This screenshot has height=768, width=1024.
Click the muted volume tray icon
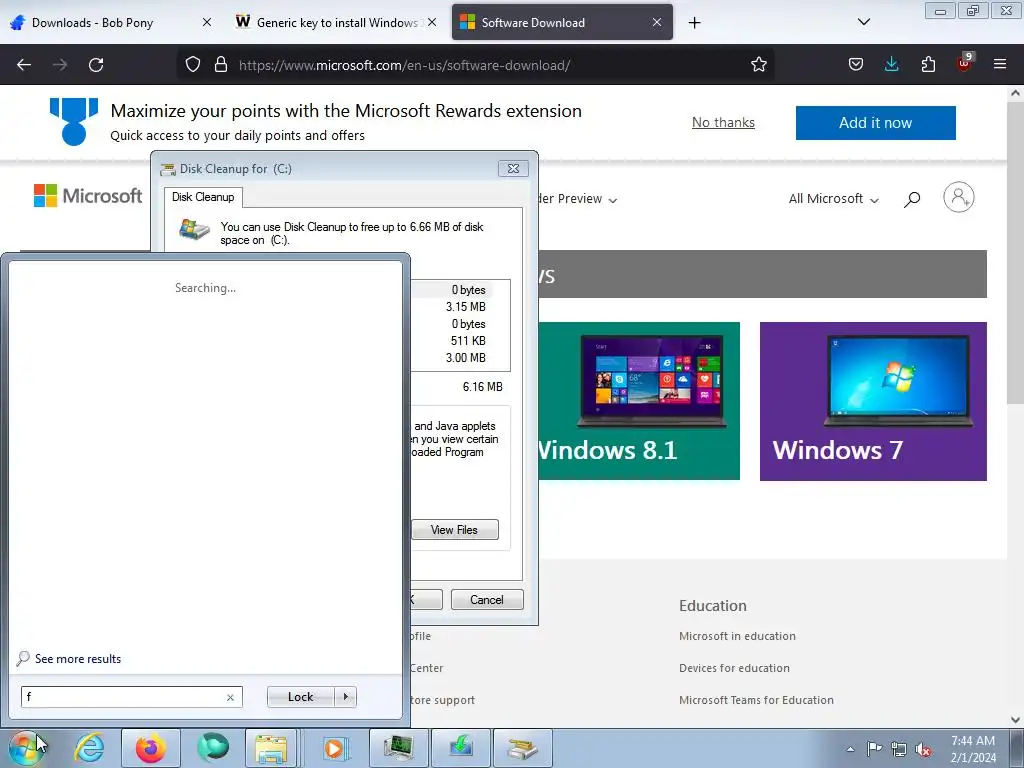(x=923, y=749)
